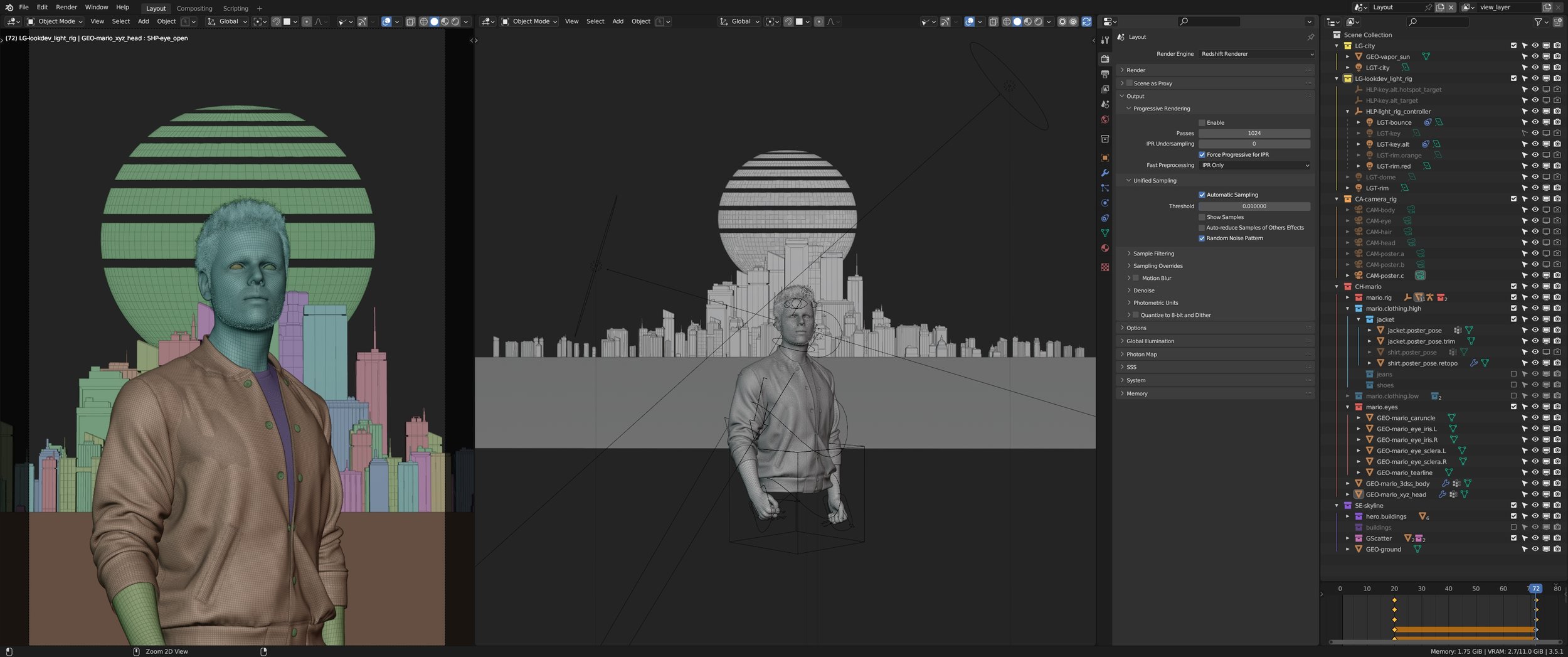Viewport: 1568px width, 657px height.
Task: Select wireframe shading in the left viewport
Action: click(423, 21)
